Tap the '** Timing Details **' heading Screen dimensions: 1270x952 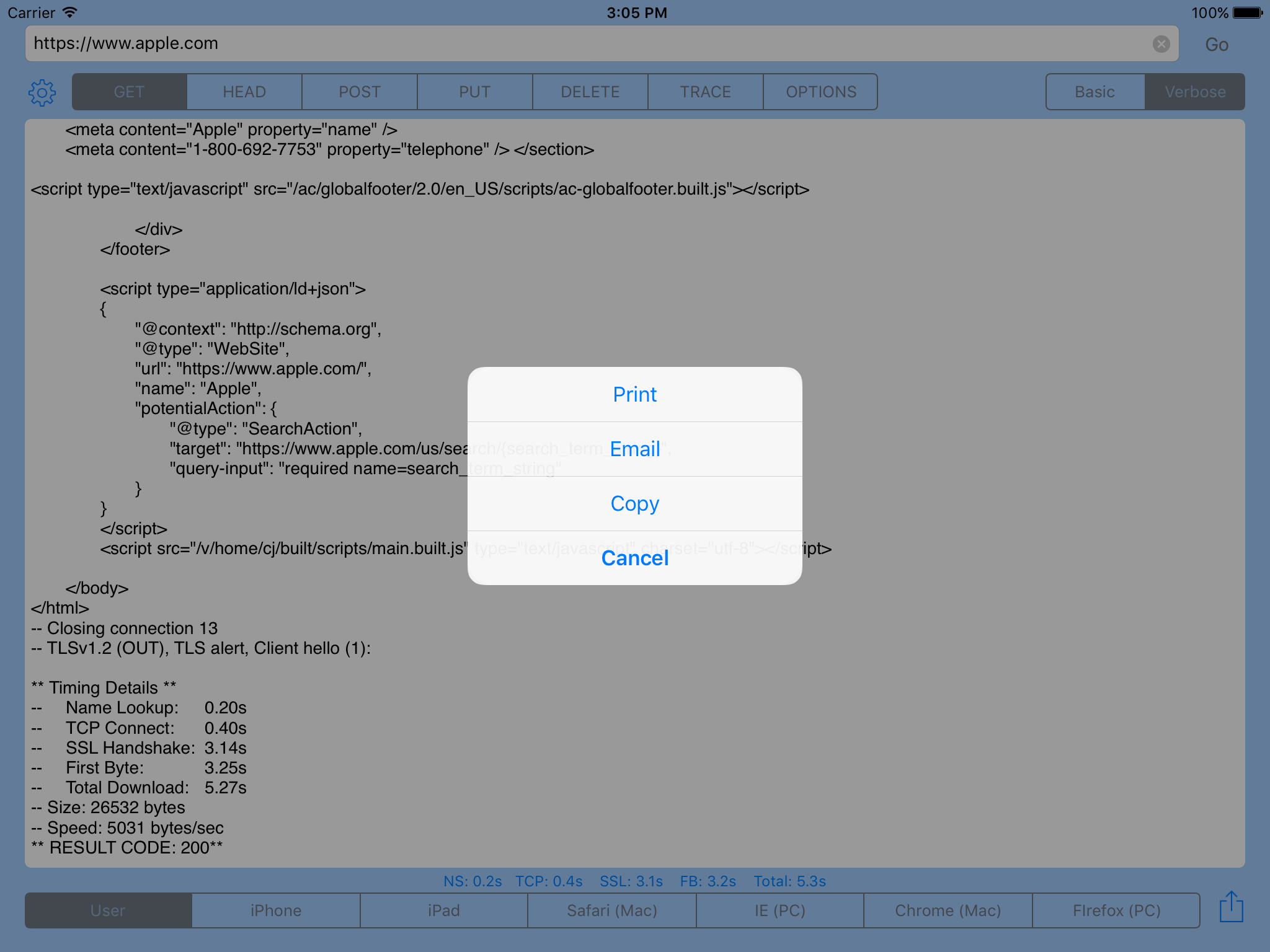tap(104, 688)
